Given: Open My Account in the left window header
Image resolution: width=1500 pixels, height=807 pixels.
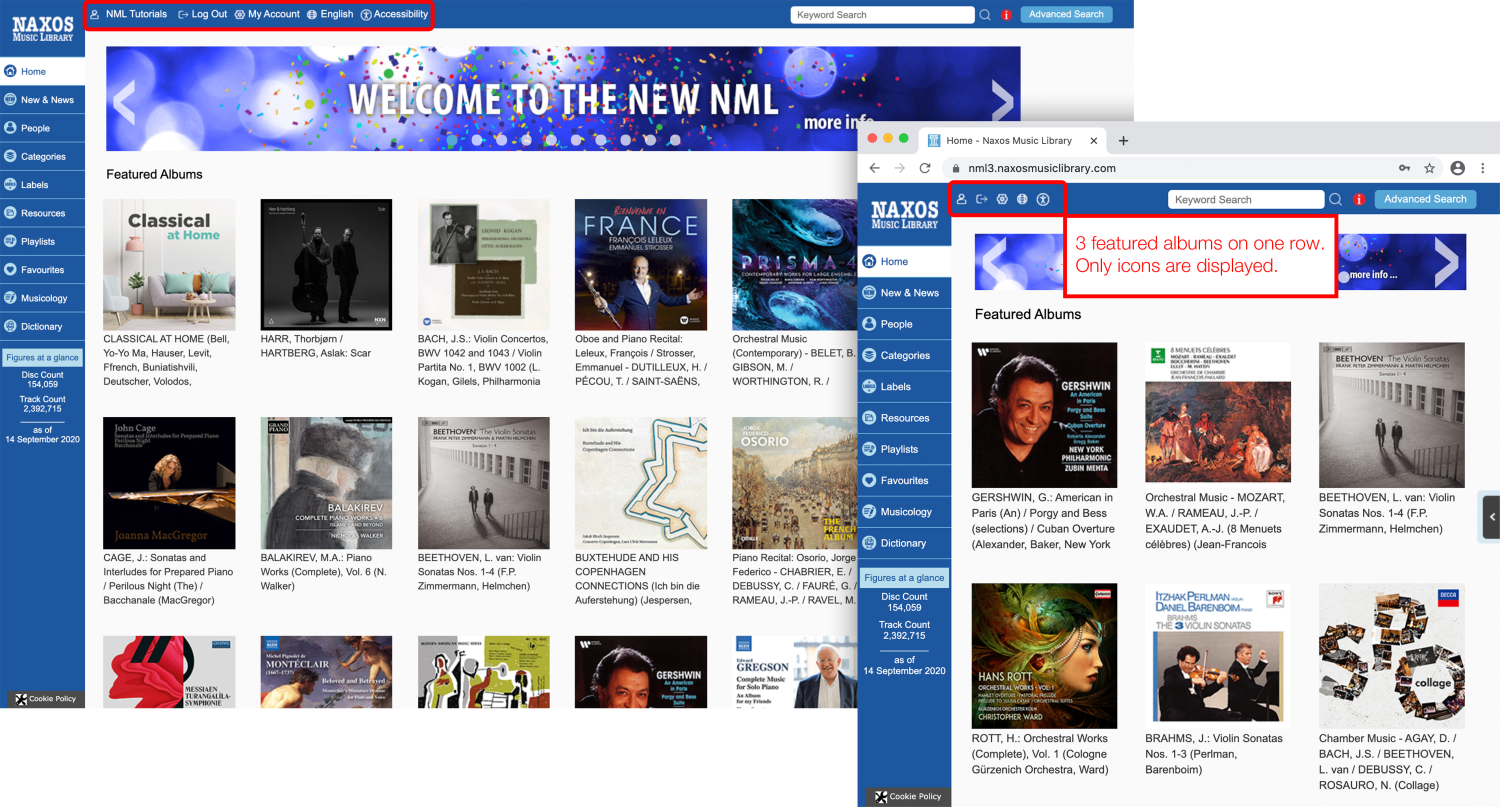Looking at the screenshot, I should [267, 15].
